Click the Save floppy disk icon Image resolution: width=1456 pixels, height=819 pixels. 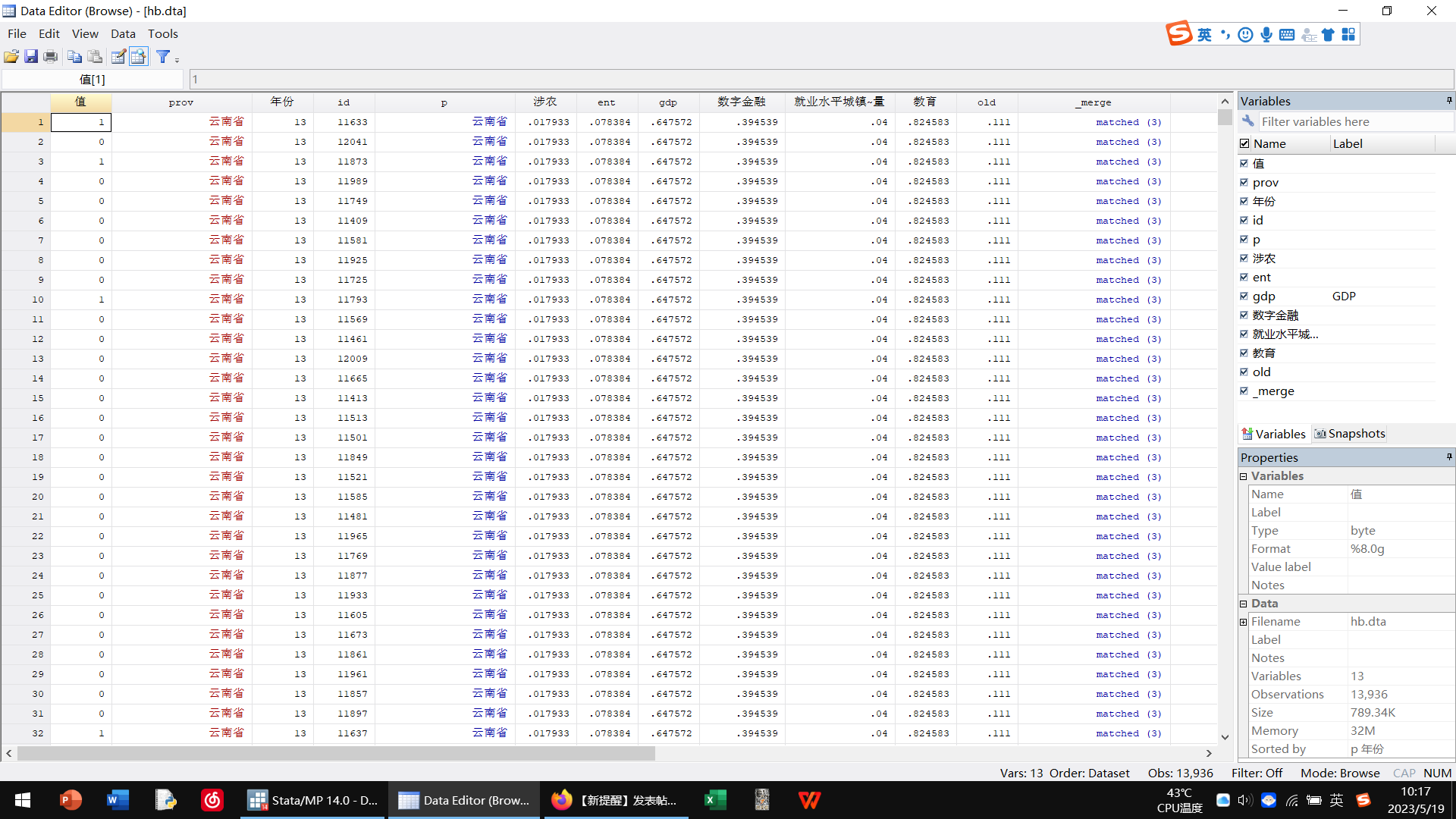click(x=31, y=57)
